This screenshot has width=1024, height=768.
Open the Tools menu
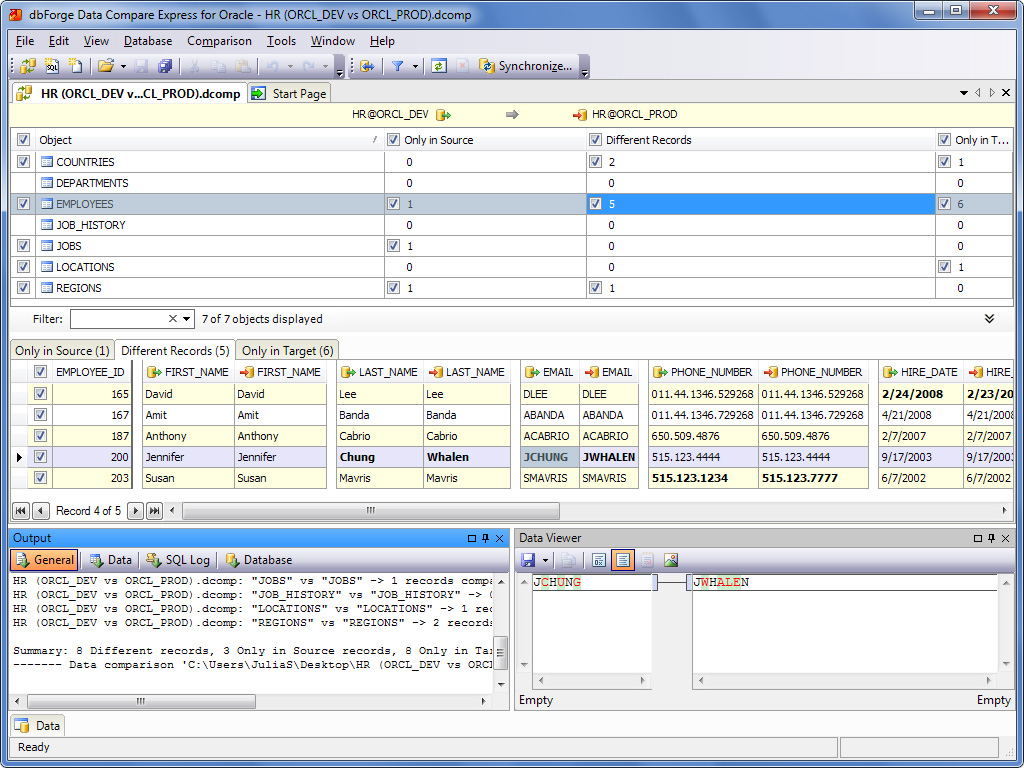coord(281,41)
